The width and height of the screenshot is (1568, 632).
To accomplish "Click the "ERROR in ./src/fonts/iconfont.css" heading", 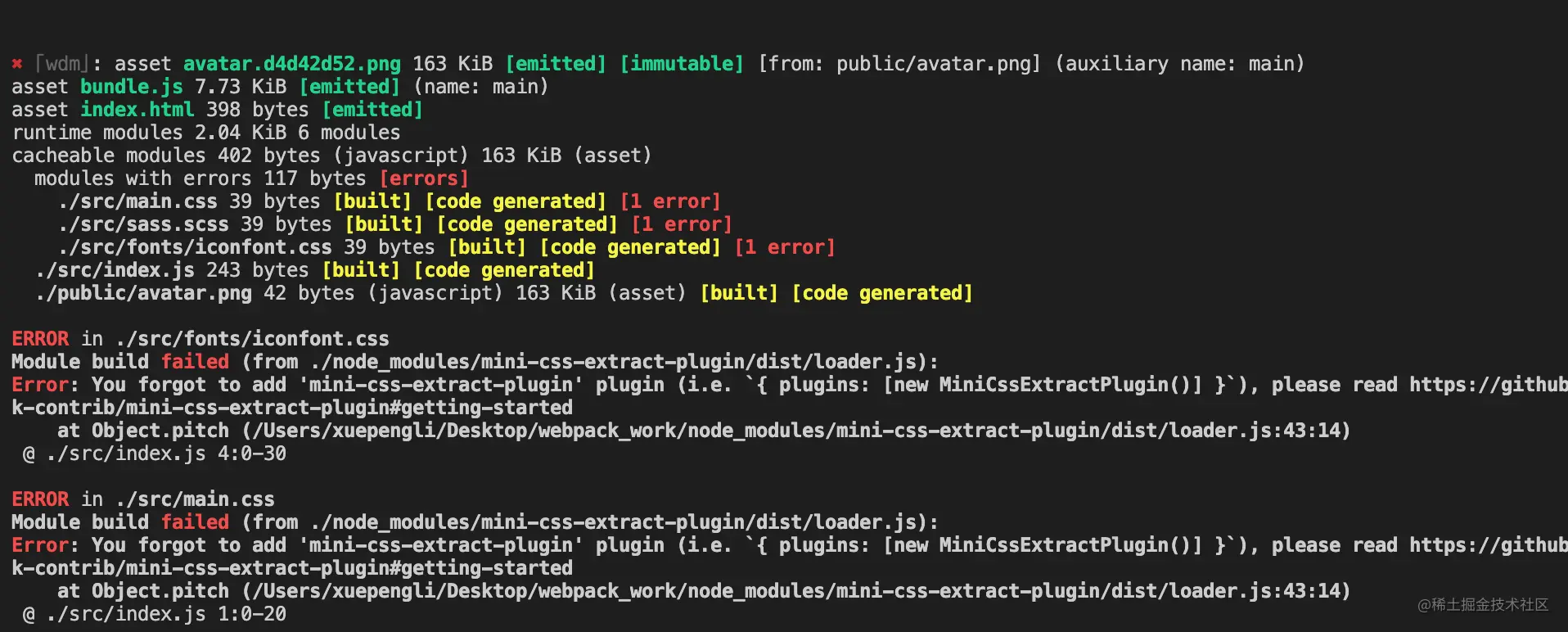I will click(200, 339).
